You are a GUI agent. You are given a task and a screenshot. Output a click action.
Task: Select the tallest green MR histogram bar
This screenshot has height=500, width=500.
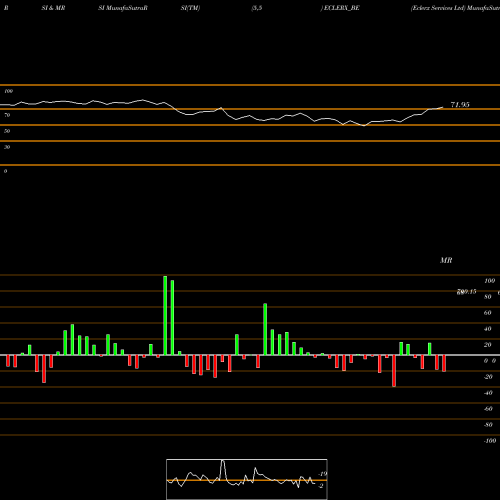(x=165, y=315)
